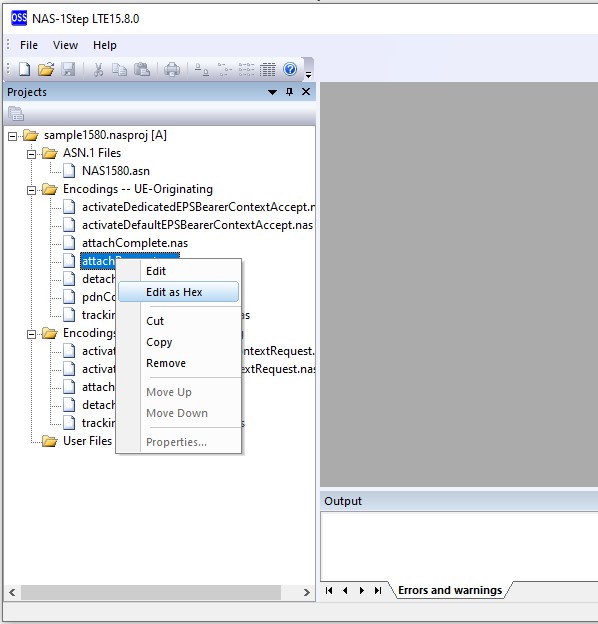
Task: Click the Cut scissors toolbar icon
Action: (x=98, y=69)
